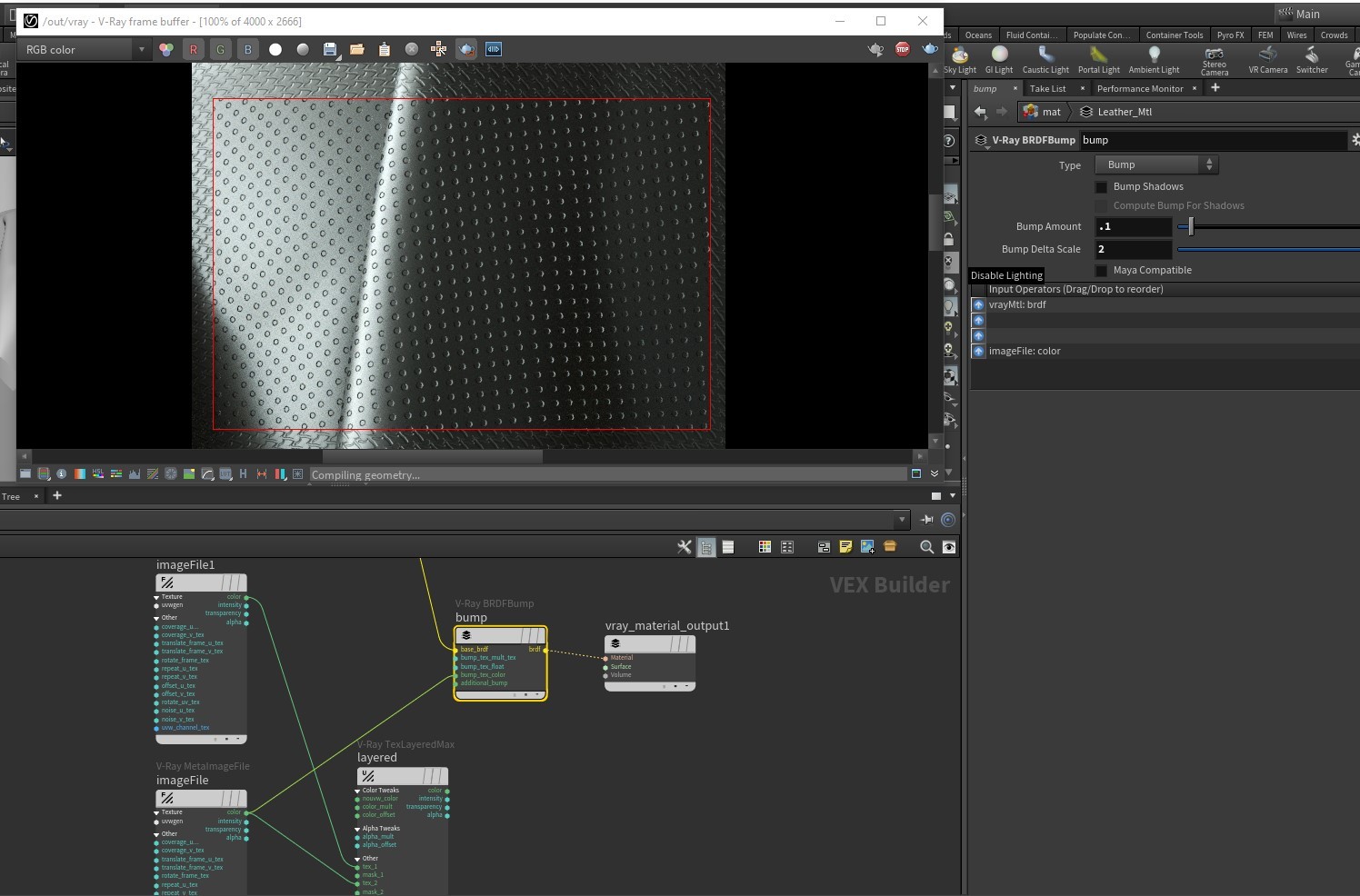This screenshot has height=896, width=1360.
Task: Open the Pyro FX shelf tab
Action: 1230,35
